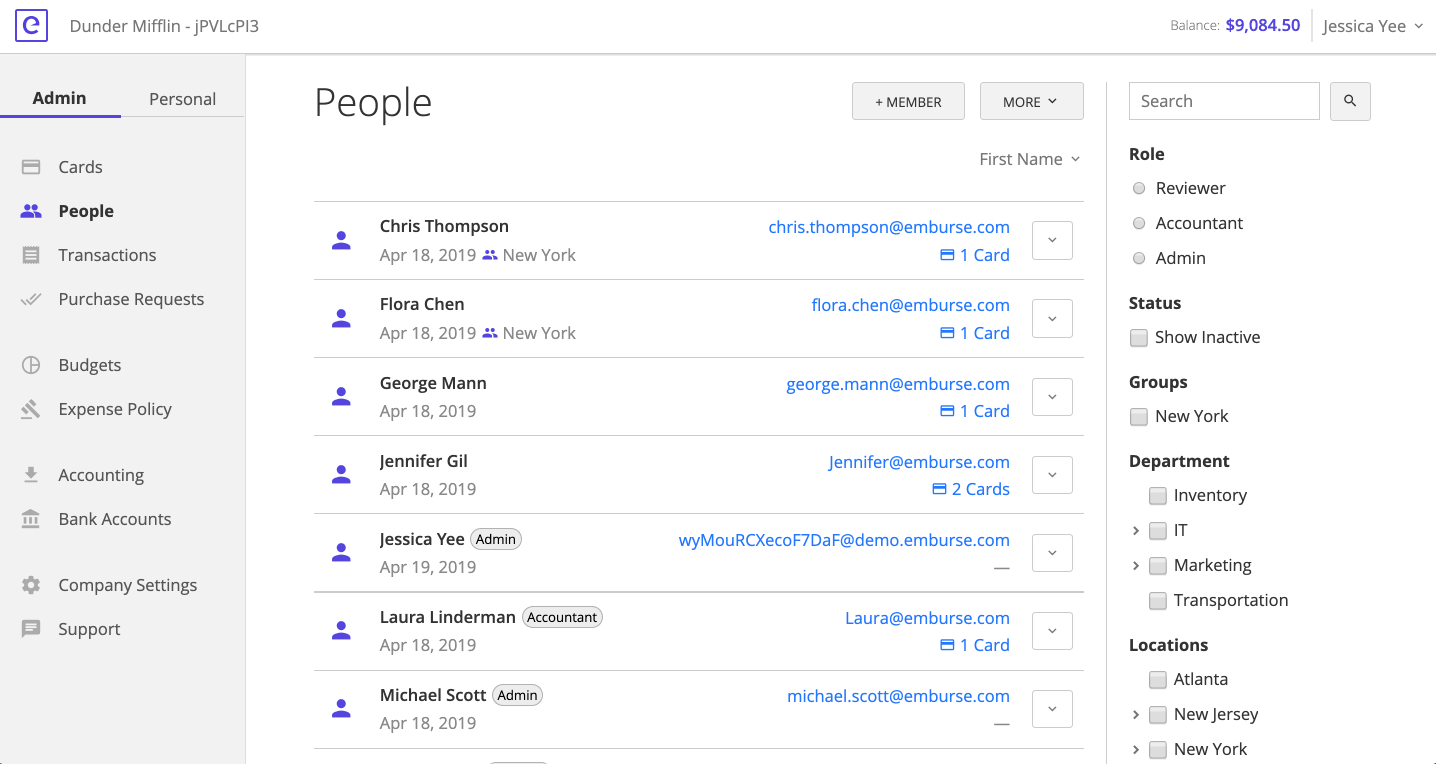Click the magnifier search button
This screenshot has width=1436, height=764.
1350,101
